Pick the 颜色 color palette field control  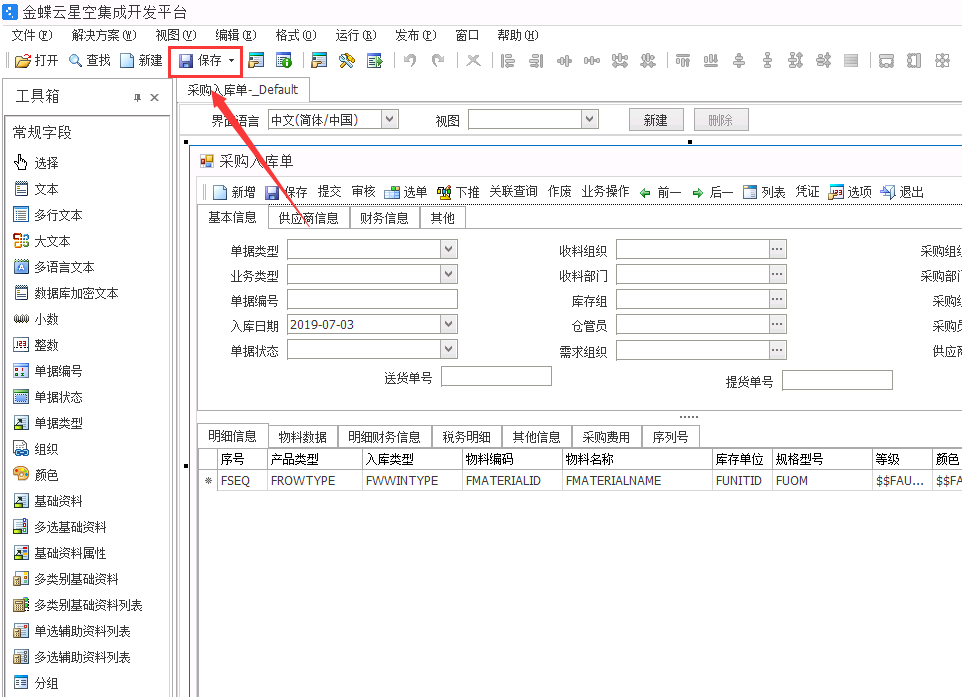pyautogui.click(x=36, y=475)
